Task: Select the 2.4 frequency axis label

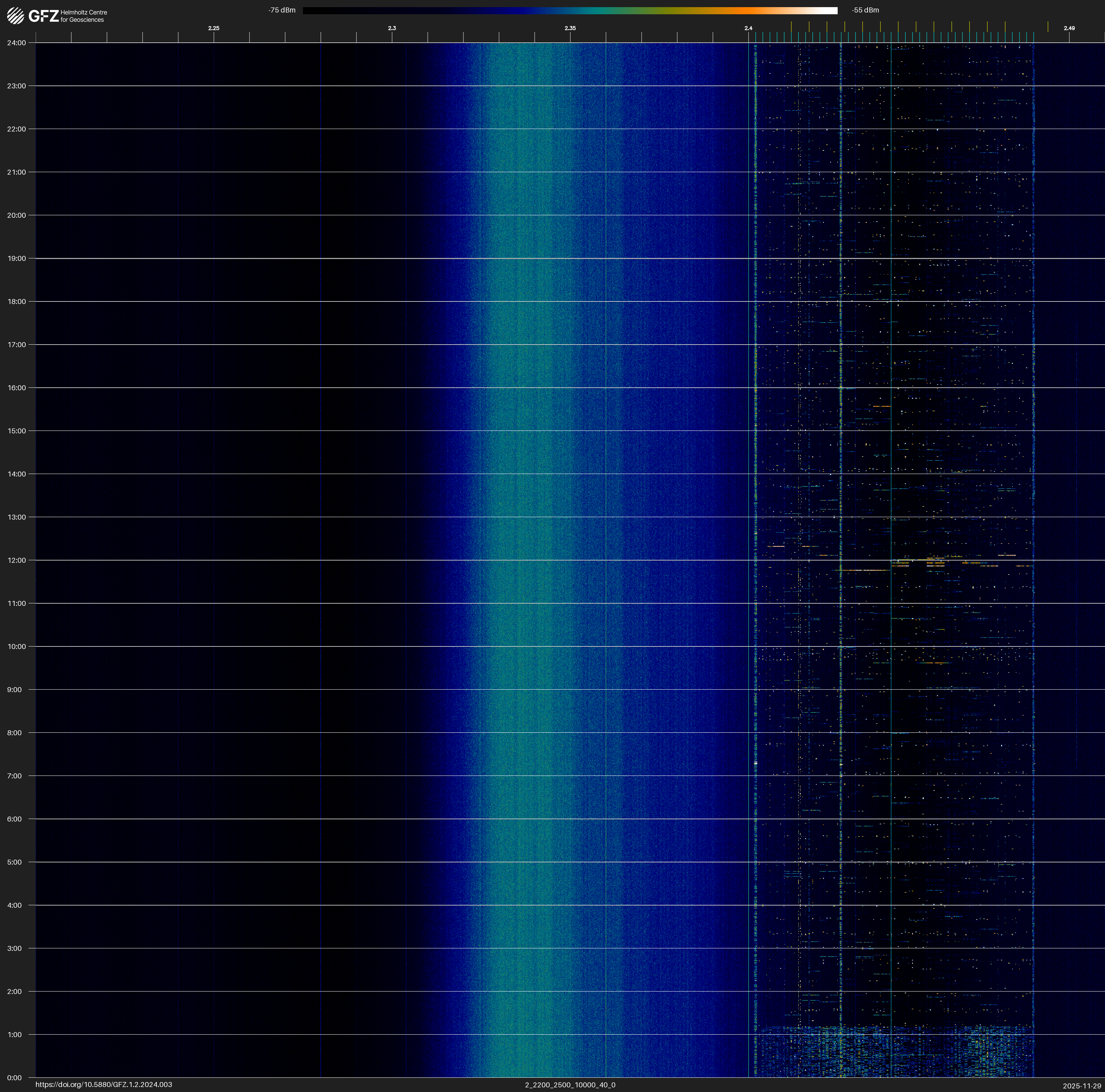Action: [748, 28]
